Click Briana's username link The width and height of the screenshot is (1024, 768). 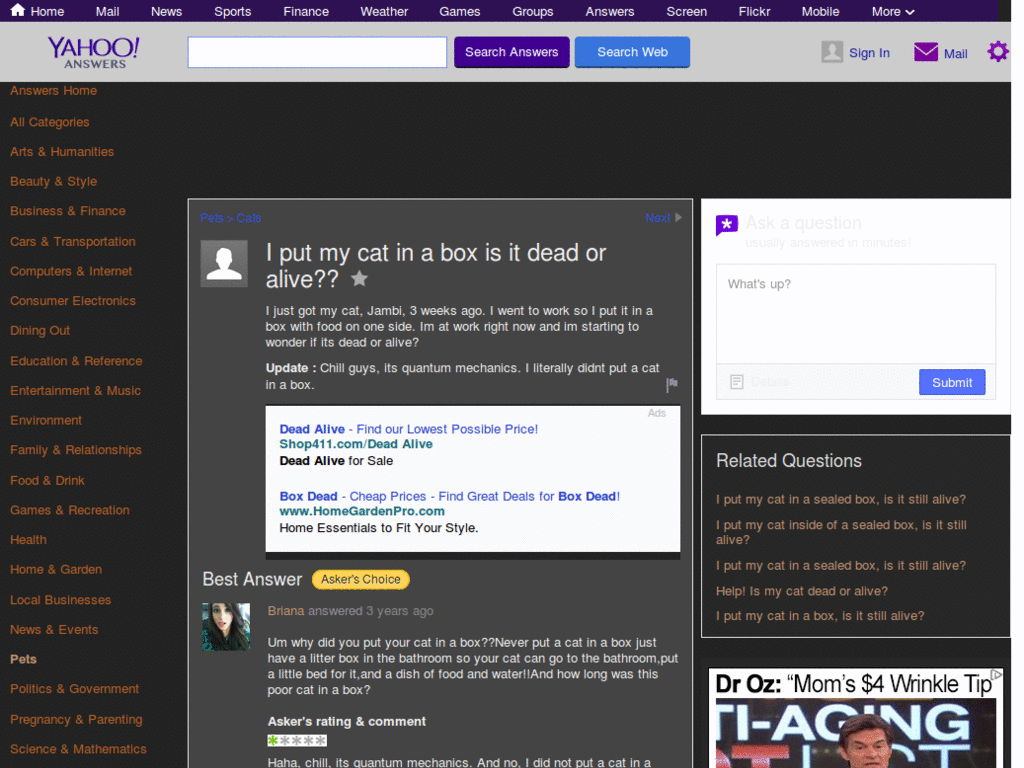pyautogui.click(x=286, y=611)
